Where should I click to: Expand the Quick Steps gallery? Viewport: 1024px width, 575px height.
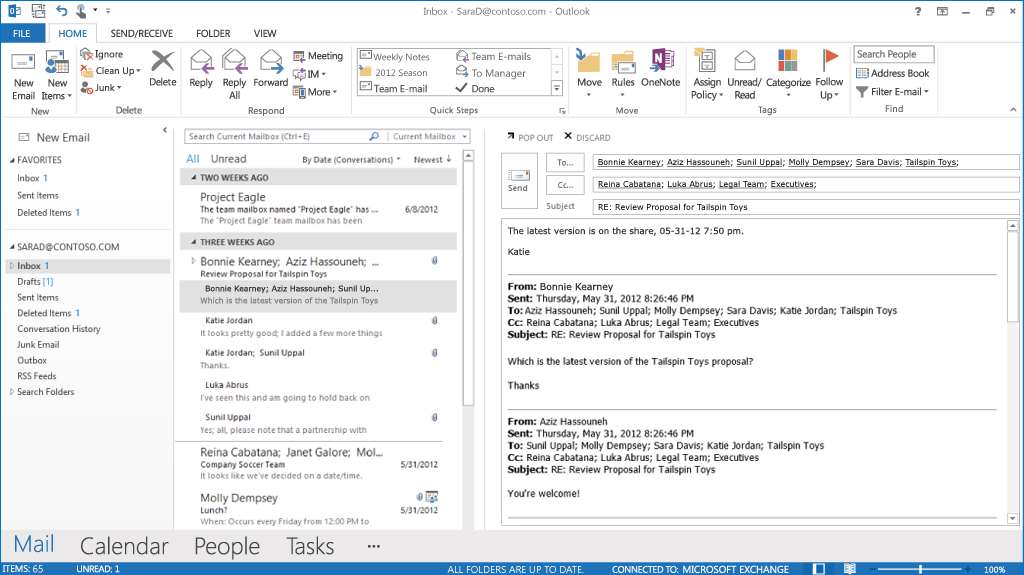[557, 88]
